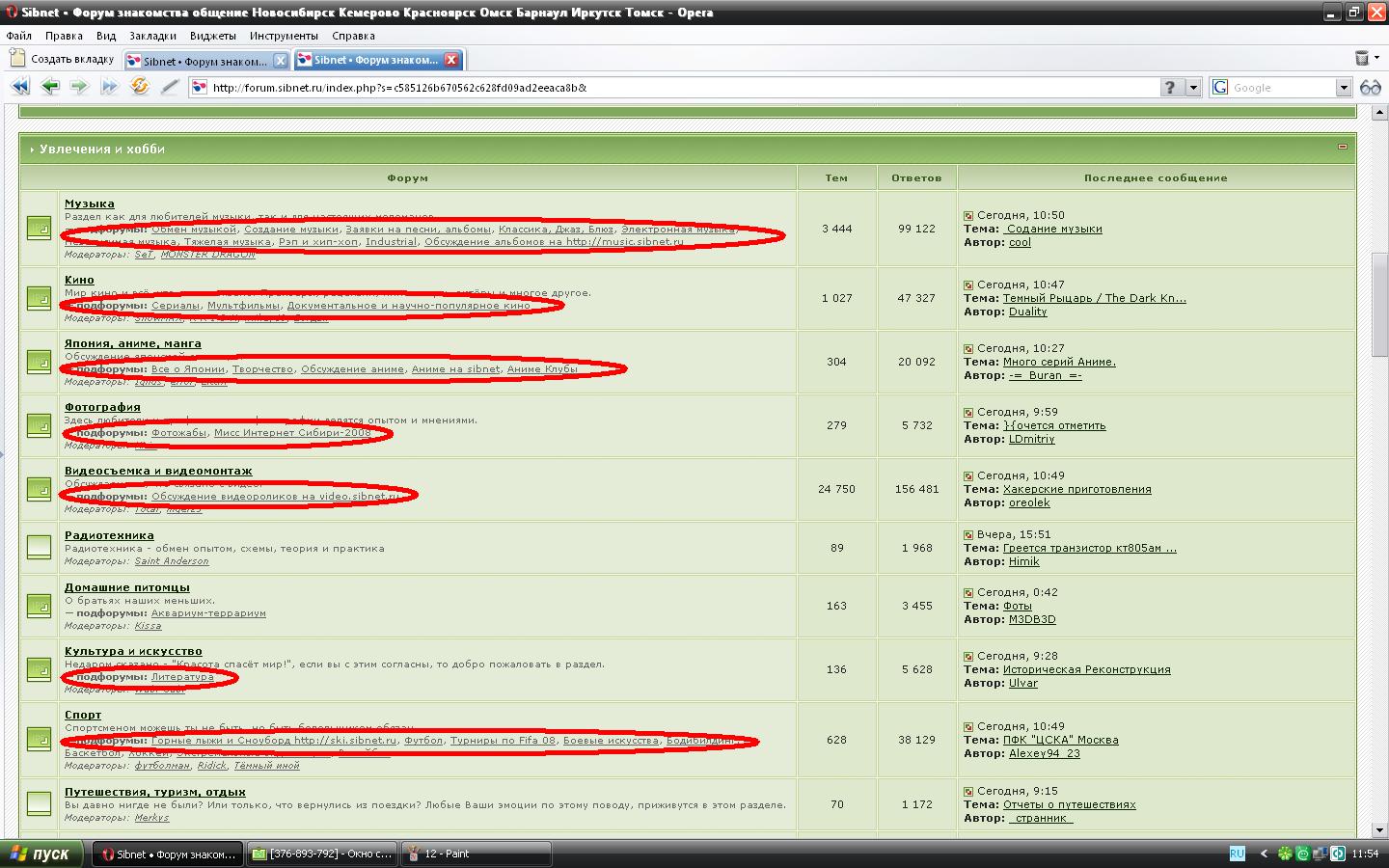
Task: Click the scrollbar down arrow
Action: 1379,829
